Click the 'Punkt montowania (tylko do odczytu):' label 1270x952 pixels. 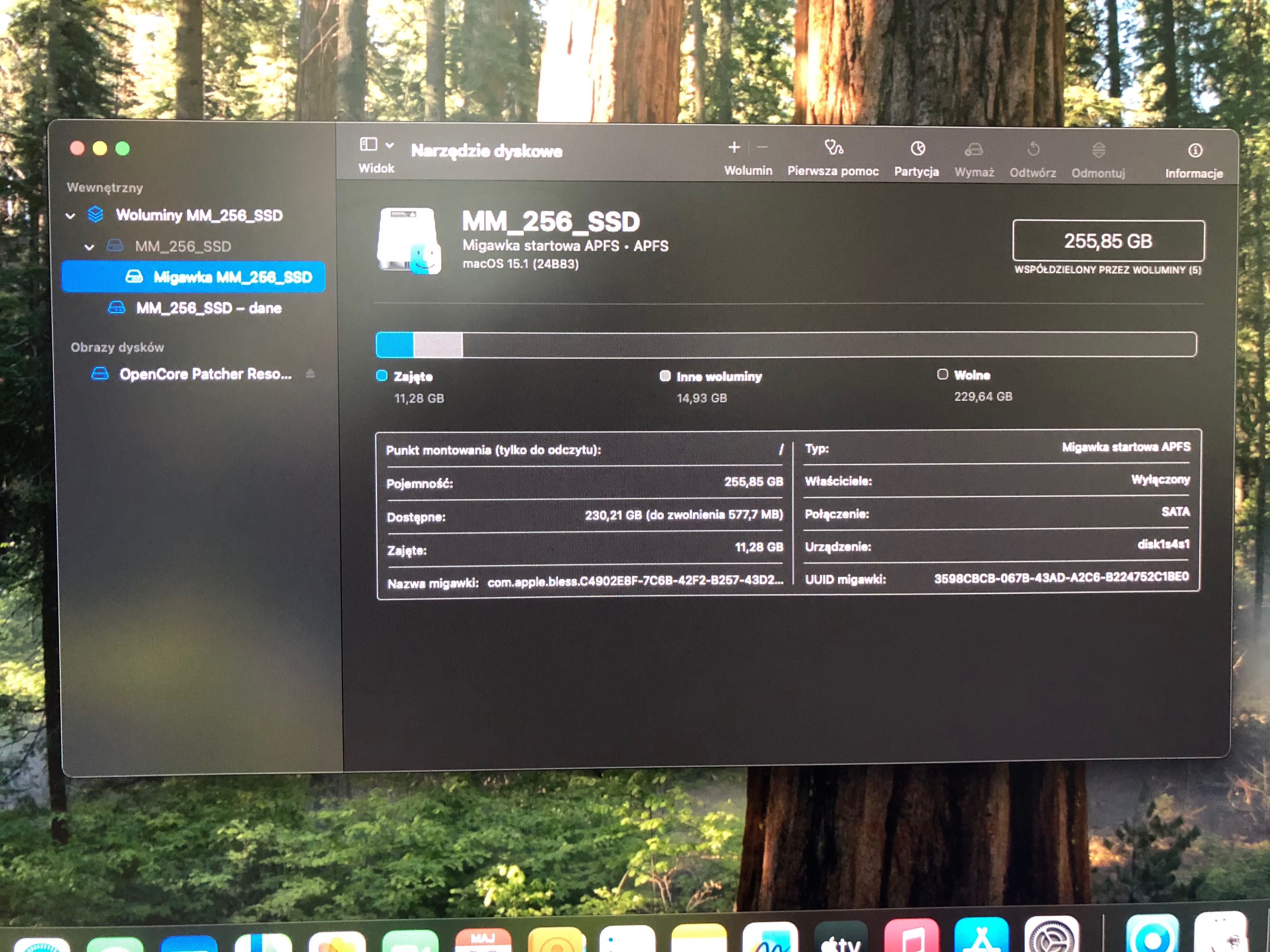click(x=493, y=450)
